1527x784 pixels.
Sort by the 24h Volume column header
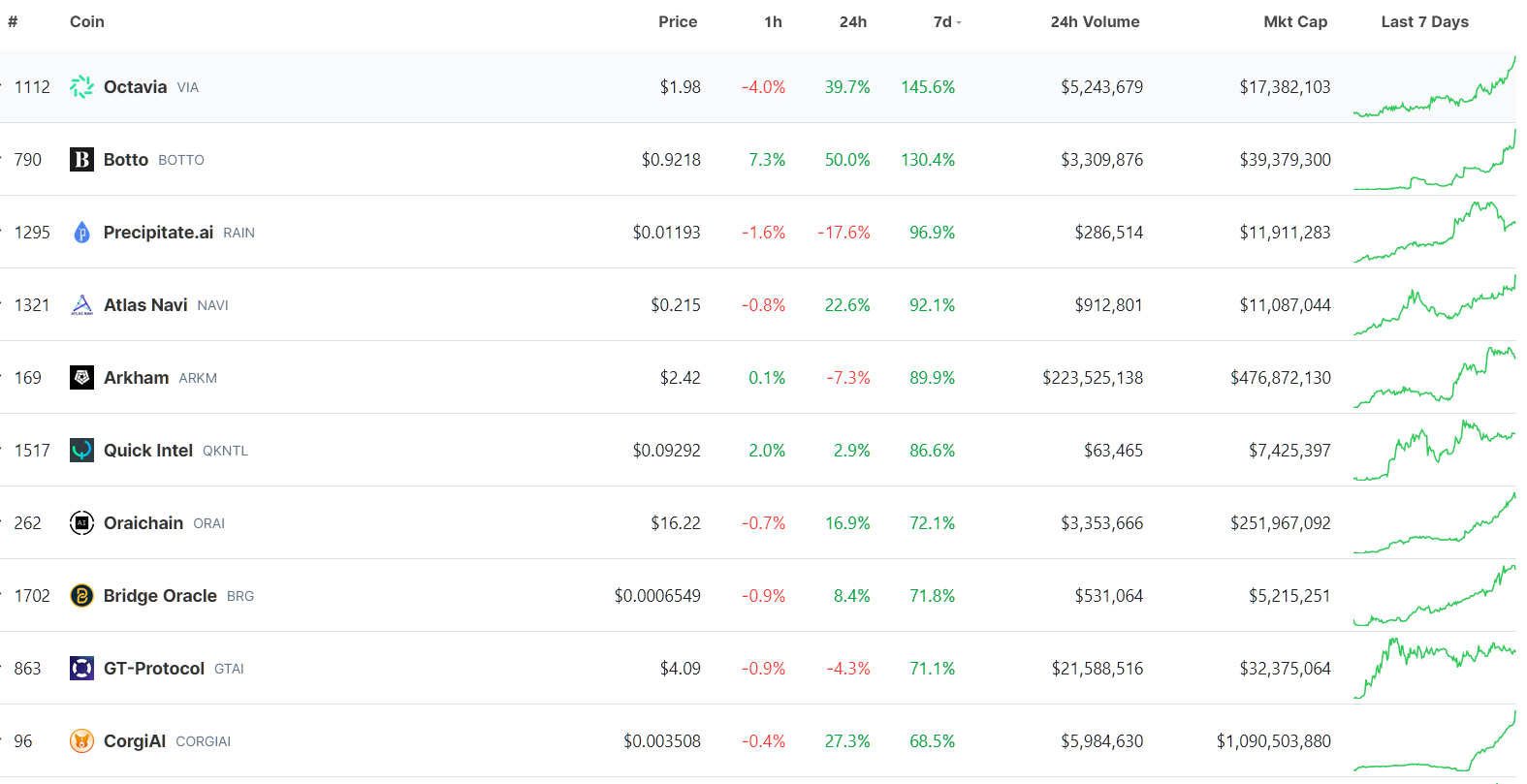tap(1095, 22)
